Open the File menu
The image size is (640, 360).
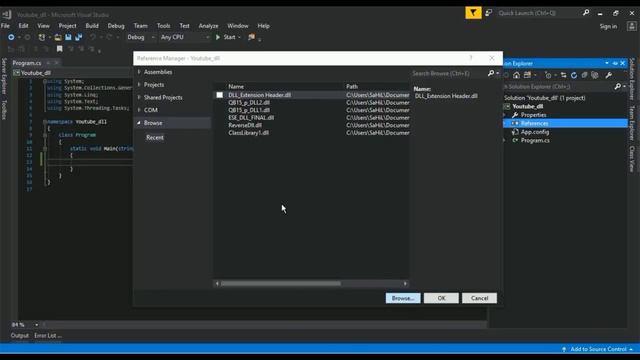(x=5, y=26)
